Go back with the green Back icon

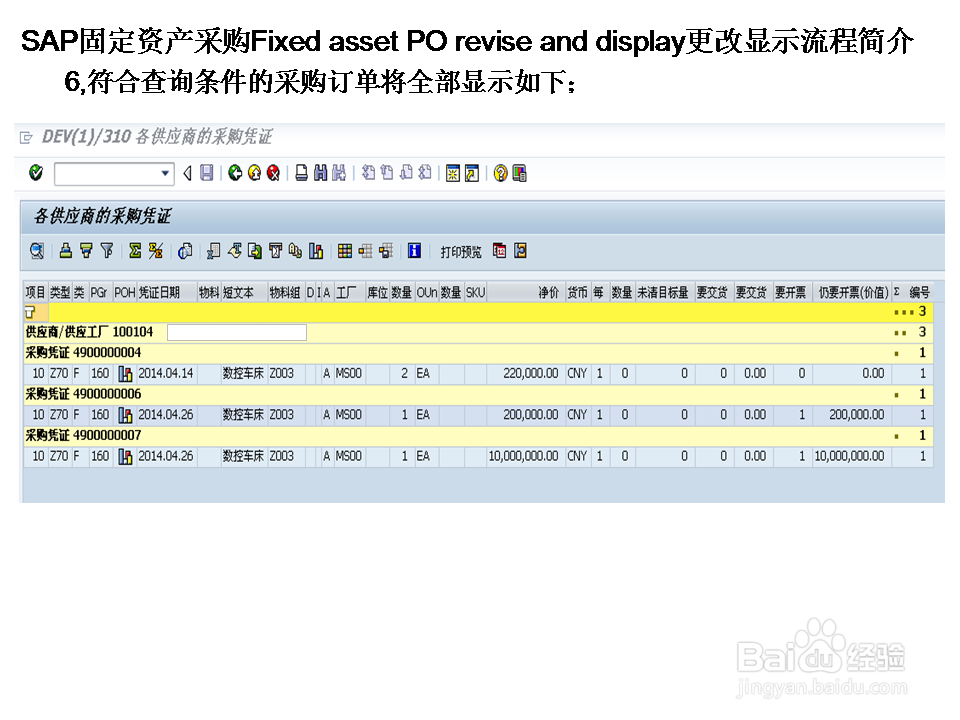point(235,173)
